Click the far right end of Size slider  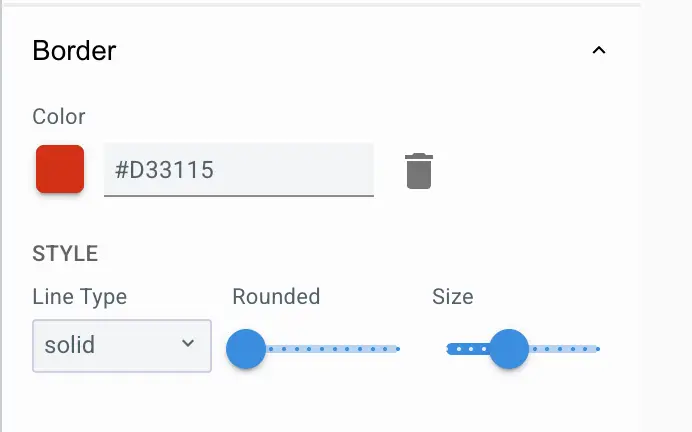pyautogui.click(x=597, y=349)
